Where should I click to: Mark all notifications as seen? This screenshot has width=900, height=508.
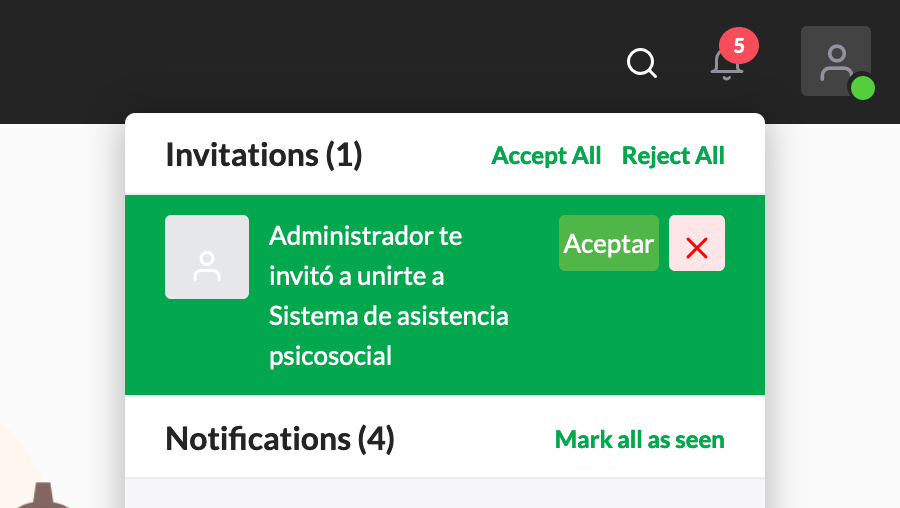click(x=639, y=440)
